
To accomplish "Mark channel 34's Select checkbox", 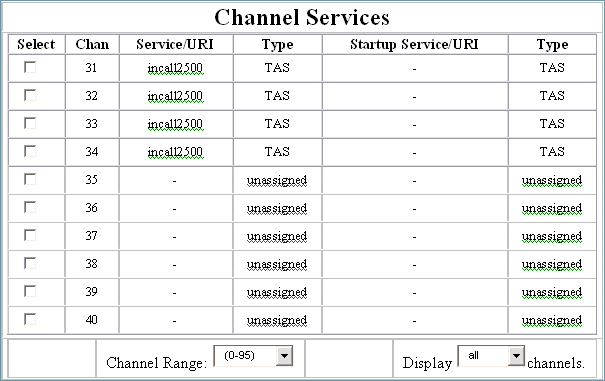I will point(30,151).
